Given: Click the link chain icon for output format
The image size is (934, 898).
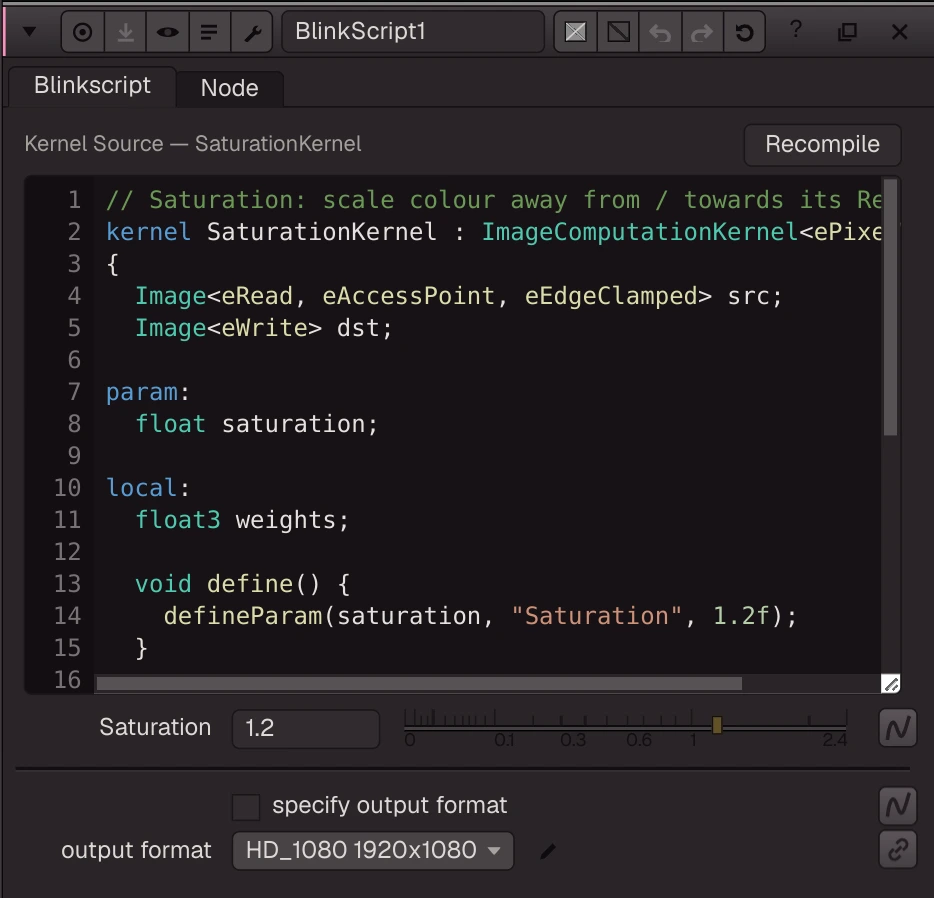Looking at the screenshot, I should click(898, 850).
